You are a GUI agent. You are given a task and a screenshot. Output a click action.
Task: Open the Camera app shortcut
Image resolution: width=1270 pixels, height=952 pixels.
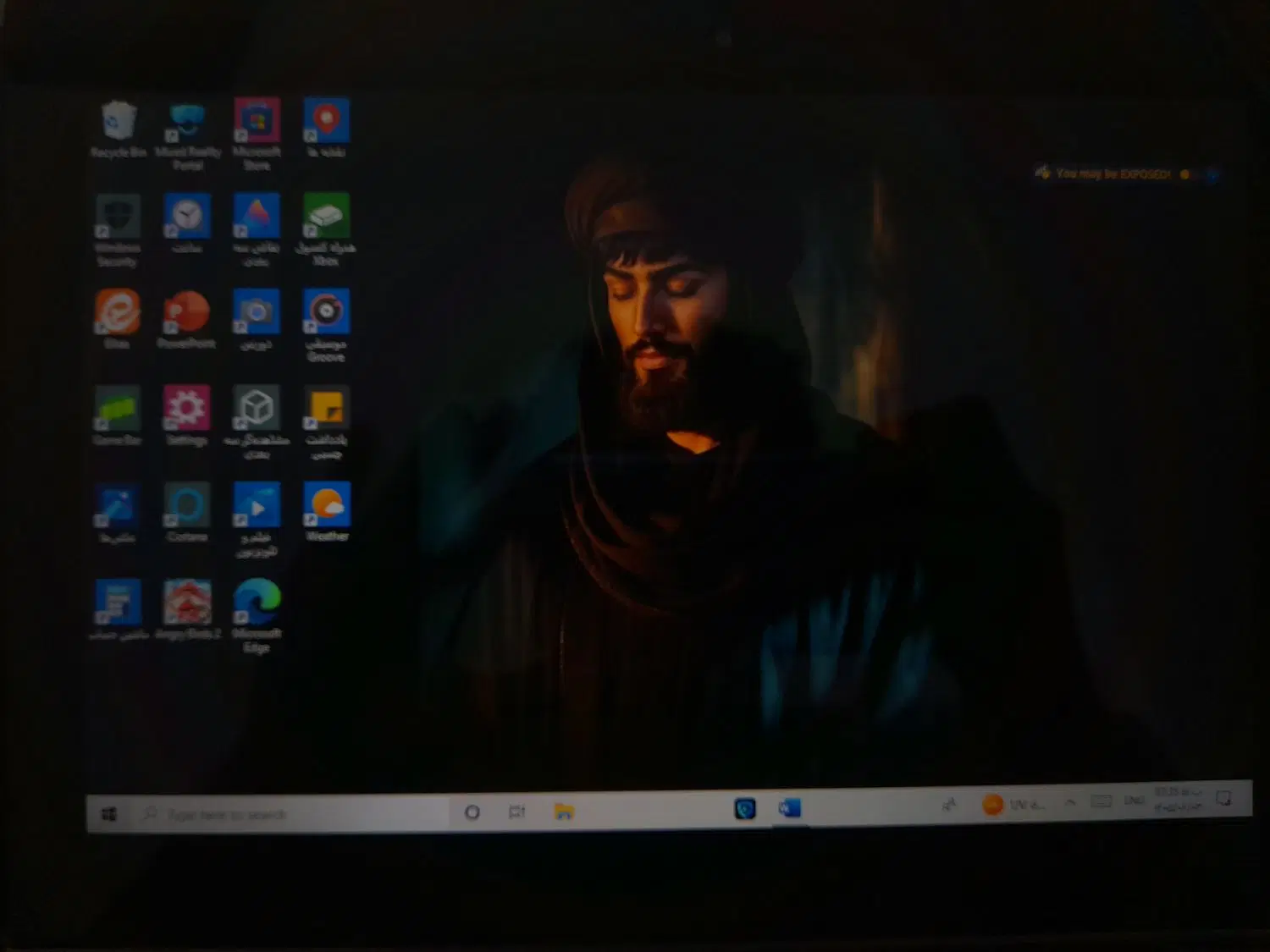(256, 320)
